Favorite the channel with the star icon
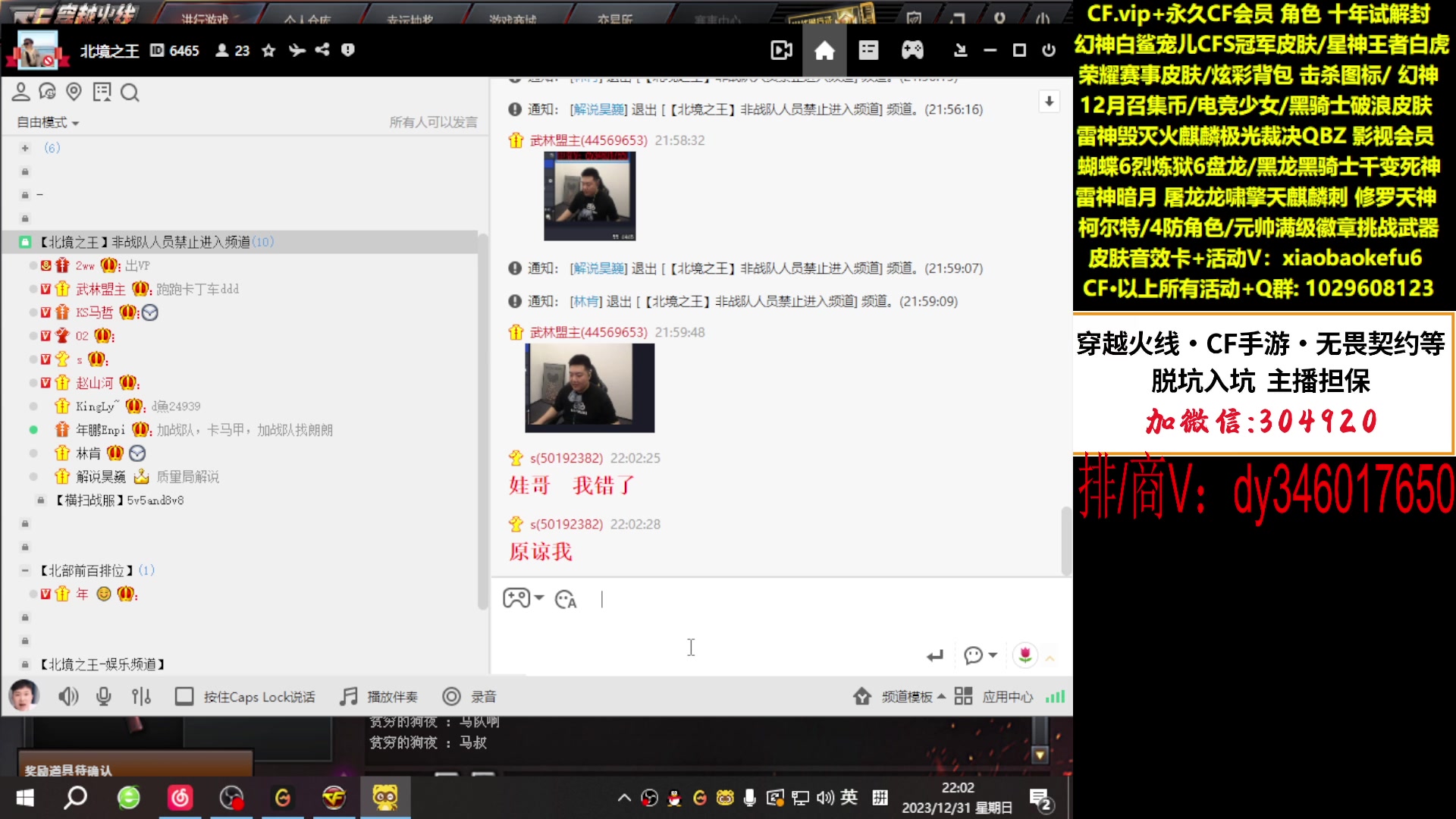Image resolution: width=1456 pixels, height=819 pixels. (x=268, y=50)
